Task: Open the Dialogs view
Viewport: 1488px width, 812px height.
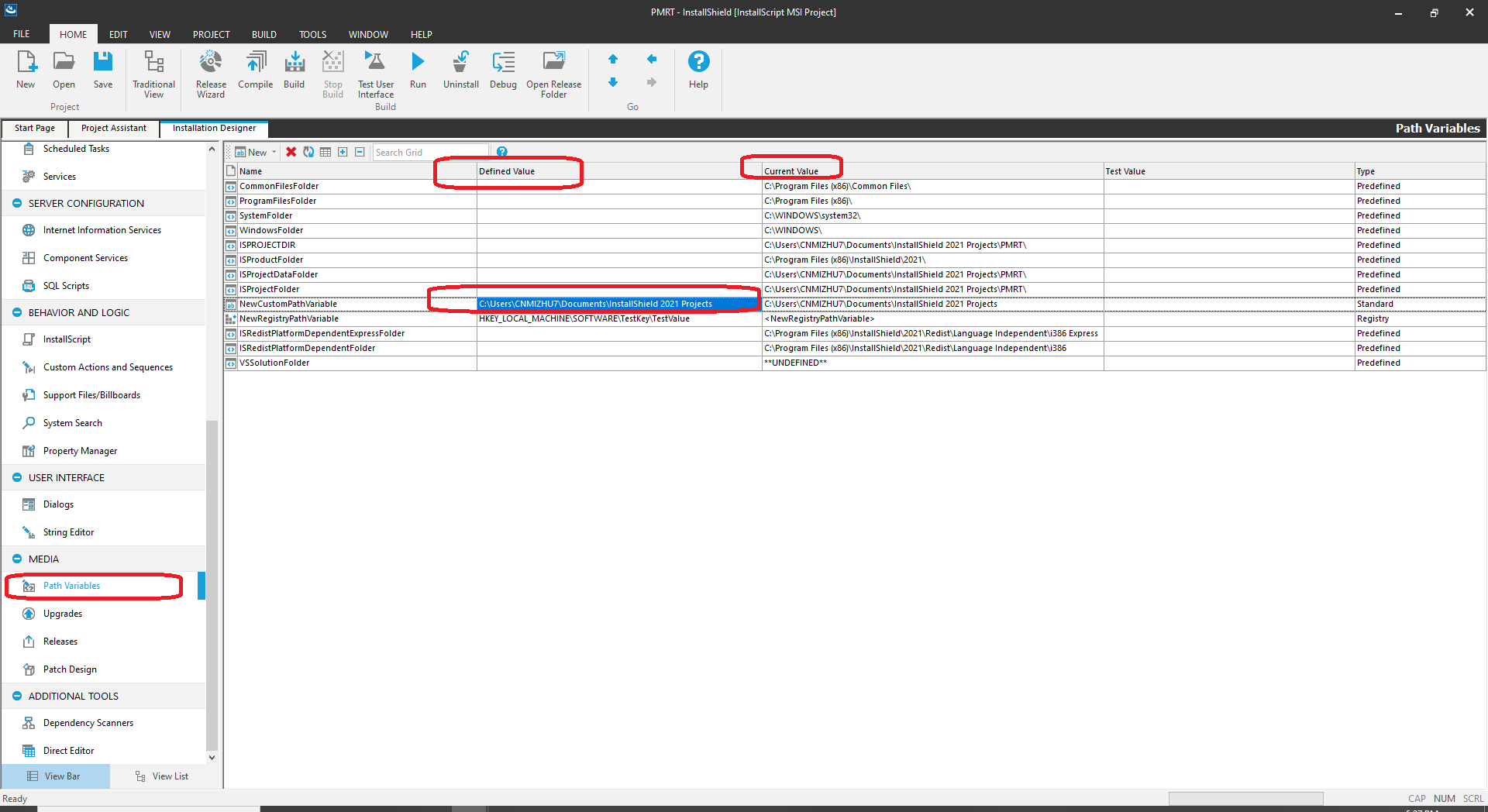Action: coord(58,504)
